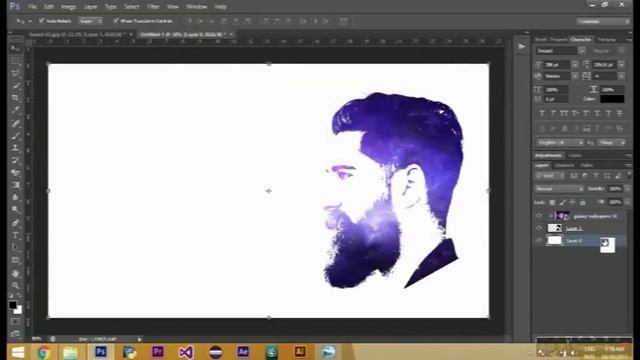The image size is (640, 360).
Task: Open the English language dropdown
Action: pyautogui.click(x=560, y=142)
